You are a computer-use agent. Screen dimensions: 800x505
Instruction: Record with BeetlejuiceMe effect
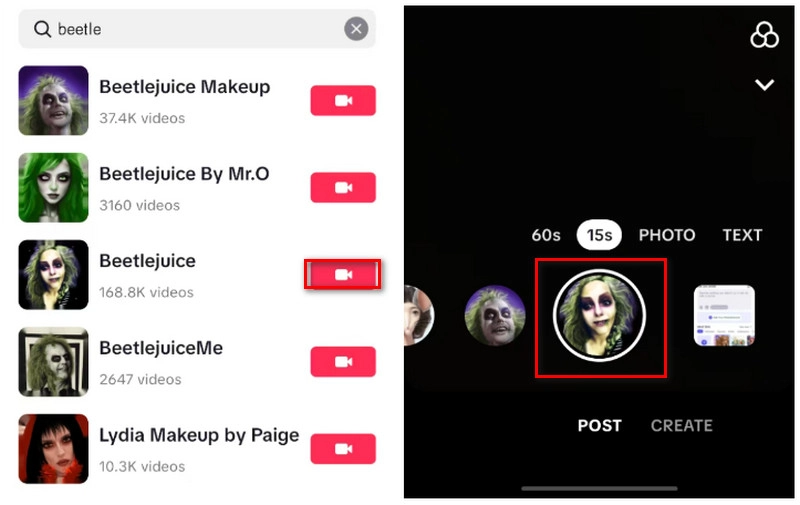(343, 362)
